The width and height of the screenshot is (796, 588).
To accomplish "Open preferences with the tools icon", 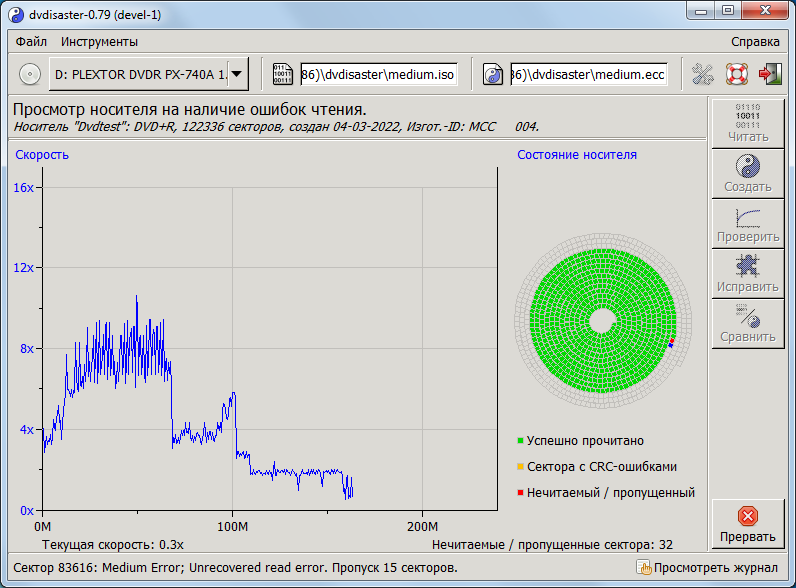I will click(703, 74).
